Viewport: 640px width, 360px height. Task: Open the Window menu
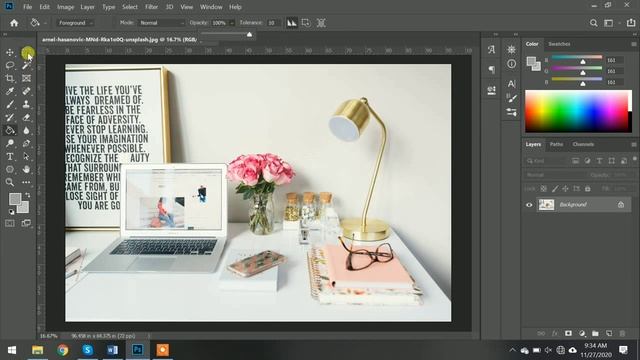pyautogui.click(x=211, y=7)
